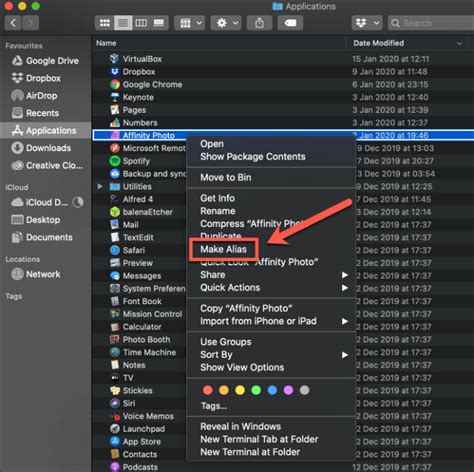
Task: Apply the blue tag color
Action: (272, 390)
